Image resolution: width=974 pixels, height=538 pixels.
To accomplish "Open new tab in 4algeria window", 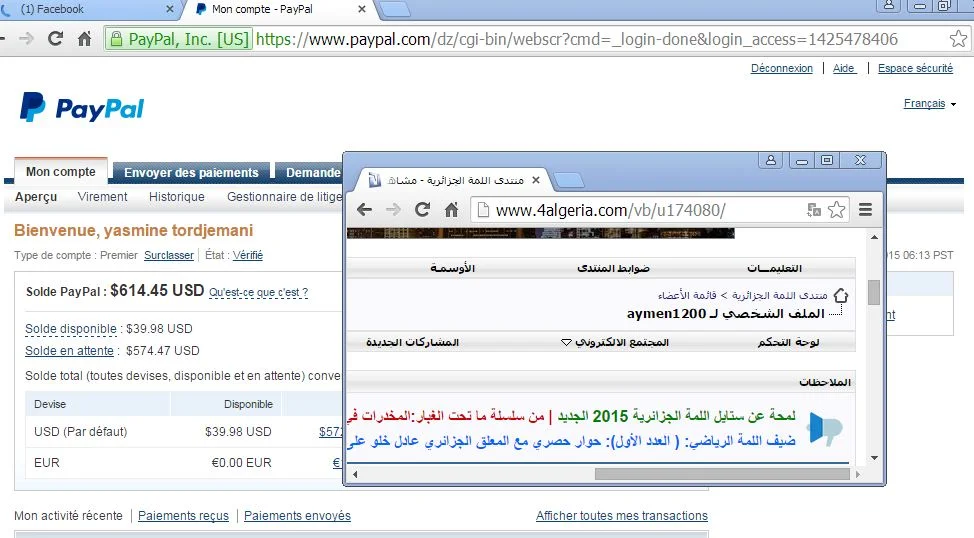I will 568,180.
